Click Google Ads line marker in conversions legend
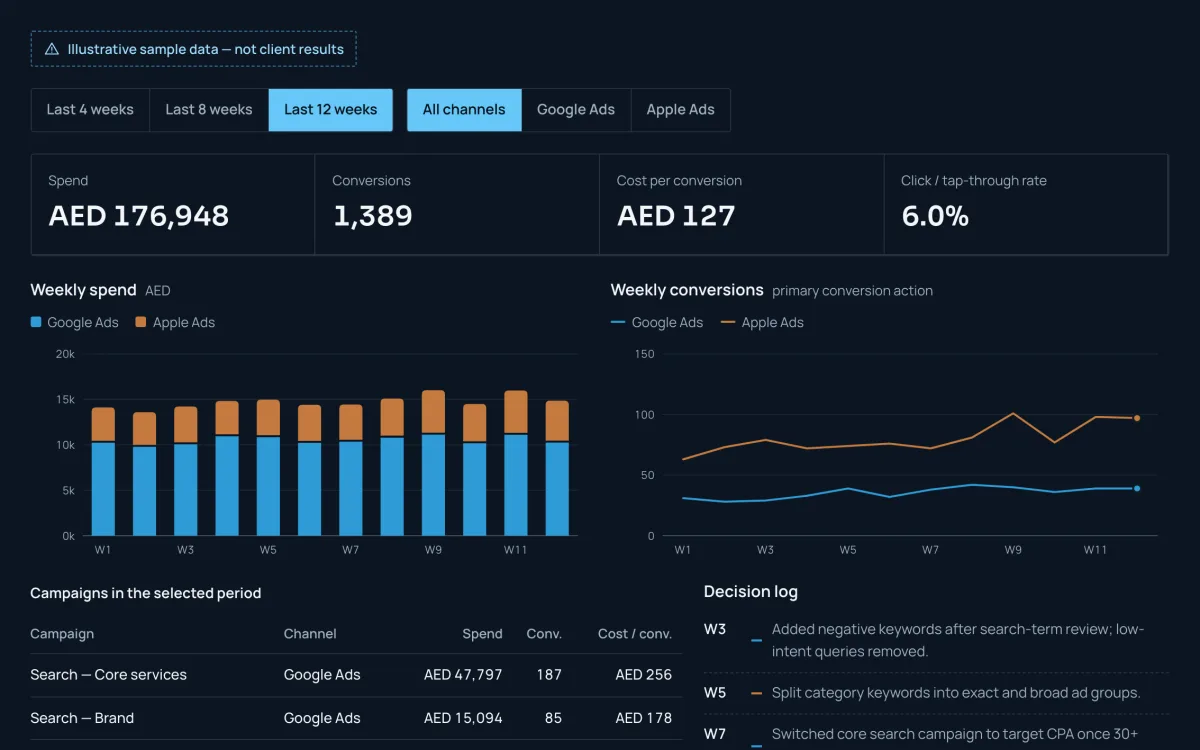The width and height of the screenshot is (1200, 750). point(618,322)
